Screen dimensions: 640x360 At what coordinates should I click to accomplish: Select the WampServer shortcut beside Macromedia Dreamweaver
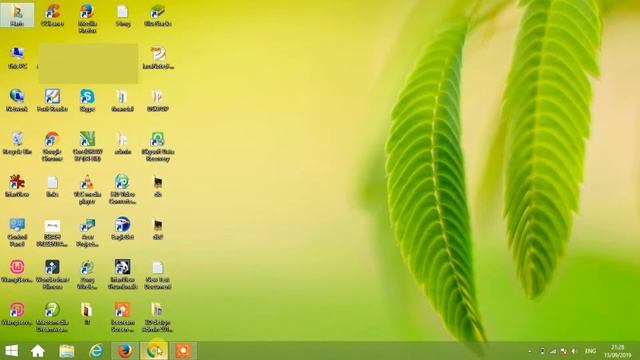coord(17,314)
